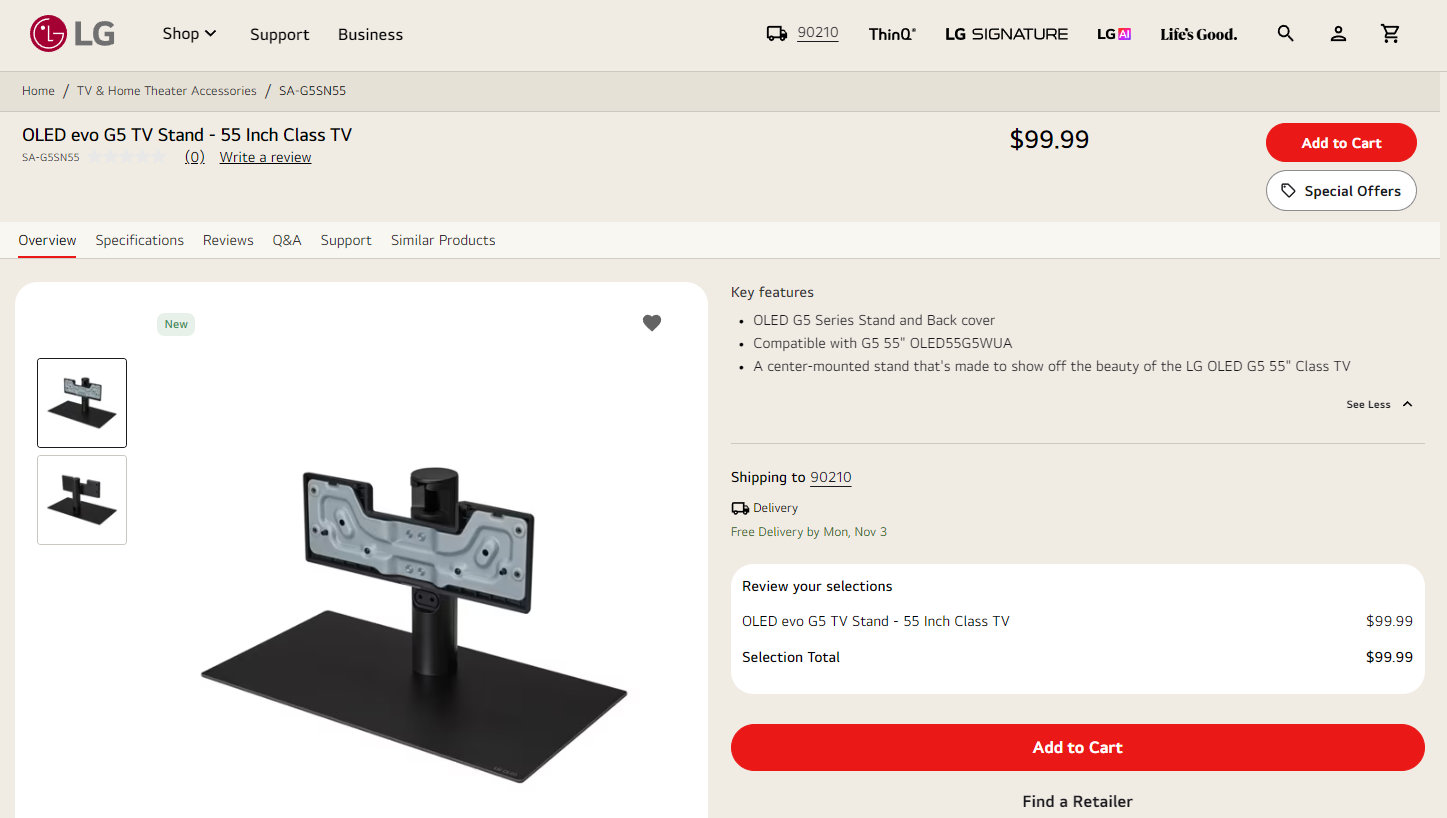1447x818 pixels.
Task: Open the search icon
Action: point(1286,34)
